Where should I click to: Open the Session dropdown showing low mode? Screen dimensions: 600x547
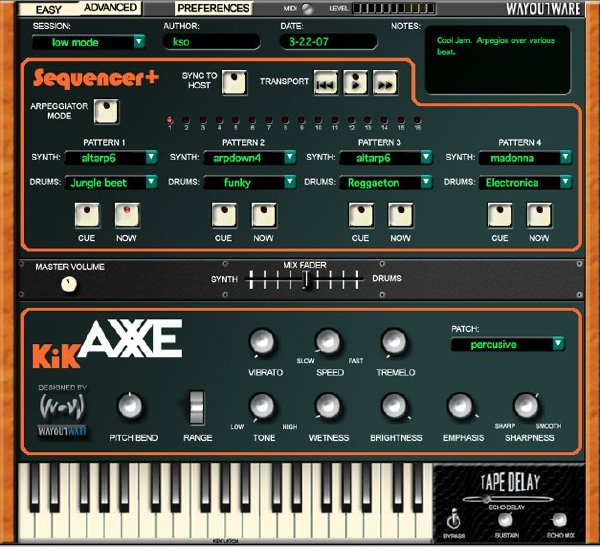89,42
